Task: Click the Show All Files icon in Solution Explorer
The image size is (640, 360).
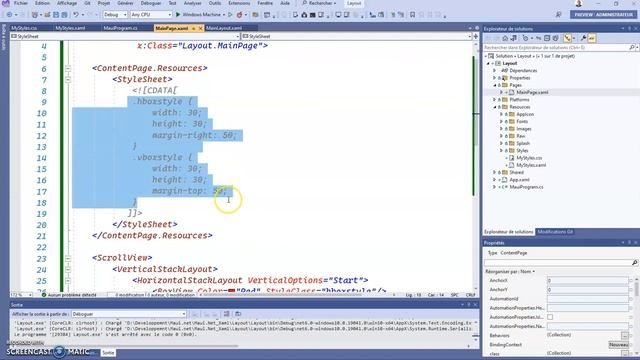Action: pyautogui.click(x=555, y=38)
